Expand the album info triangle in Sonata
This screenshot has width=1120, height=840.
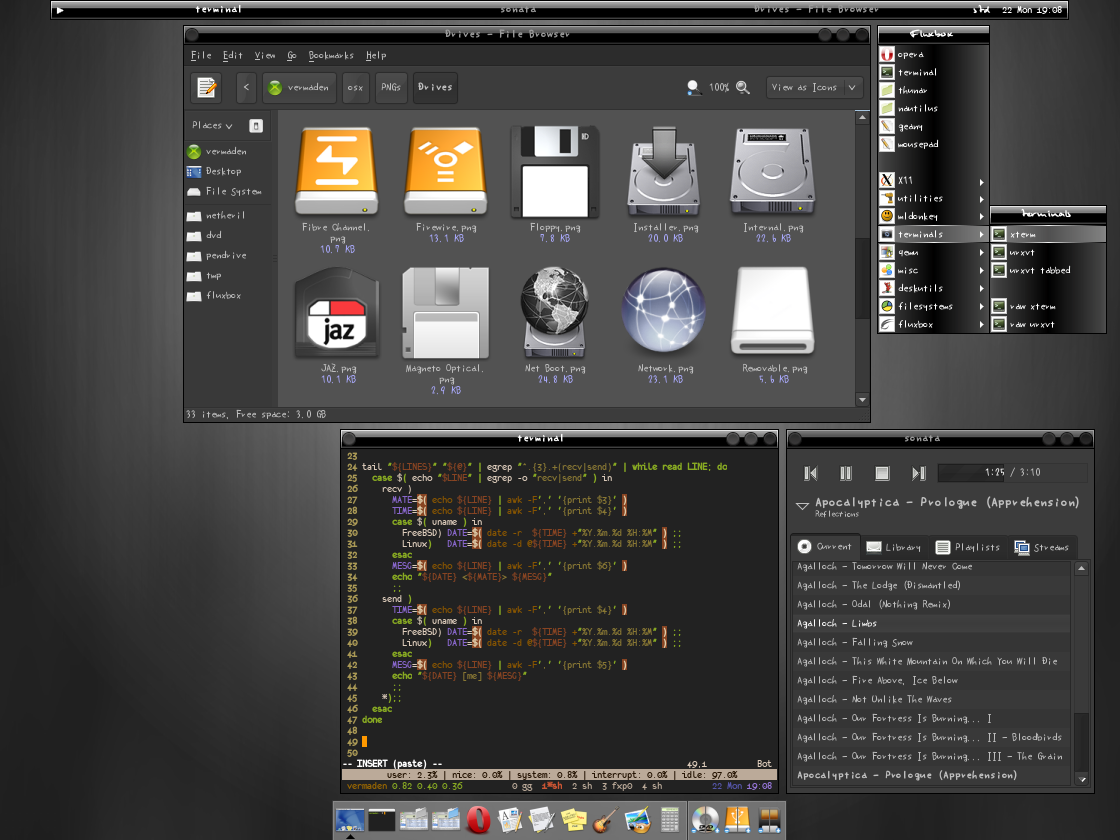(x=800, y=505)
